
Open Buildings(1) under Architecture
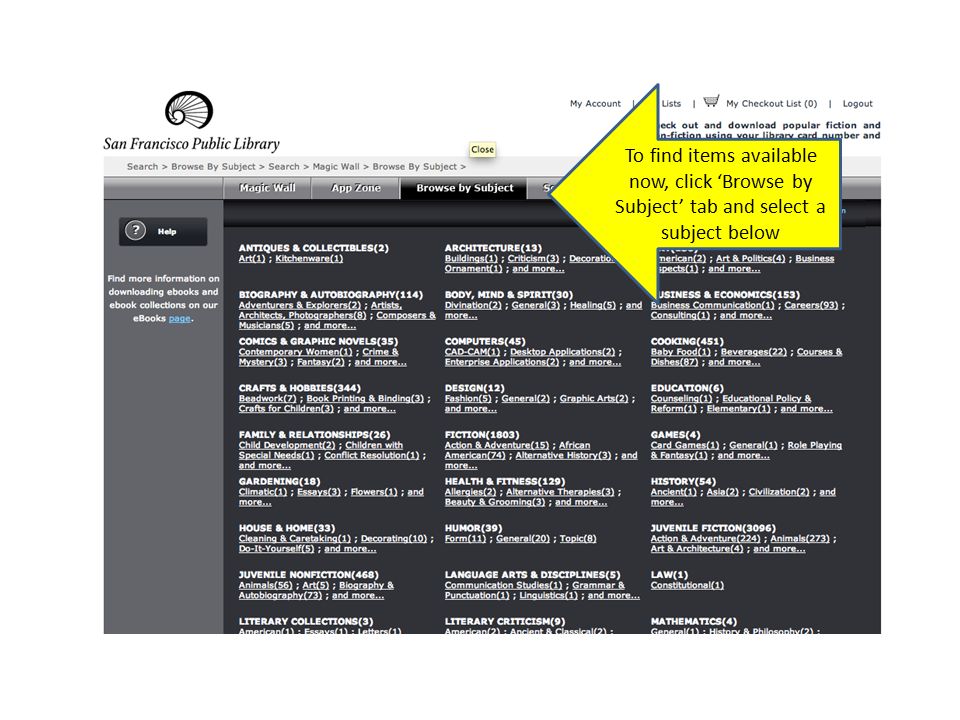[x=471, y=258]
